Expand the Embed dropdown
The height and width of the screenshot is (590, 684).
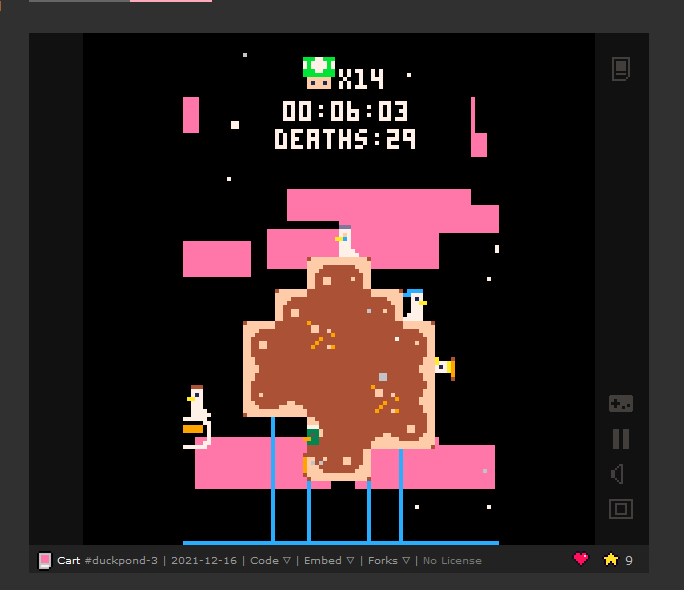click(x=329, y=560)
